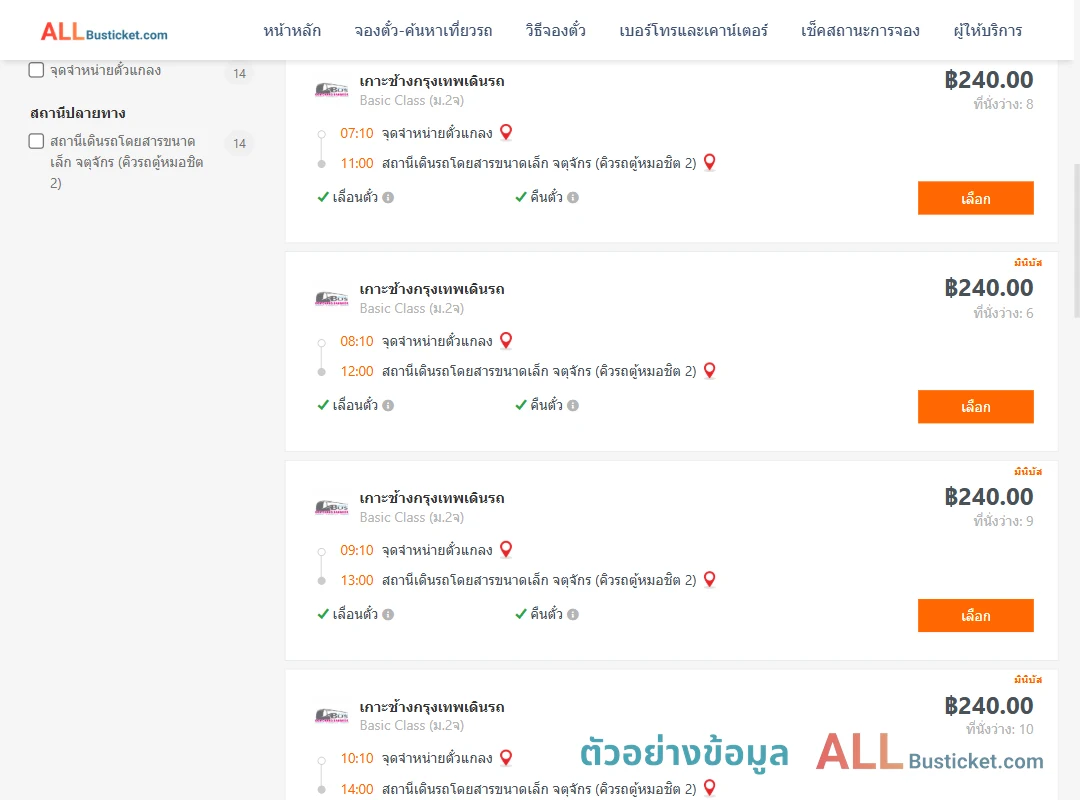Click operator bus logo on 10:10 trip
1080x800 pixels.
pos(331,715)
